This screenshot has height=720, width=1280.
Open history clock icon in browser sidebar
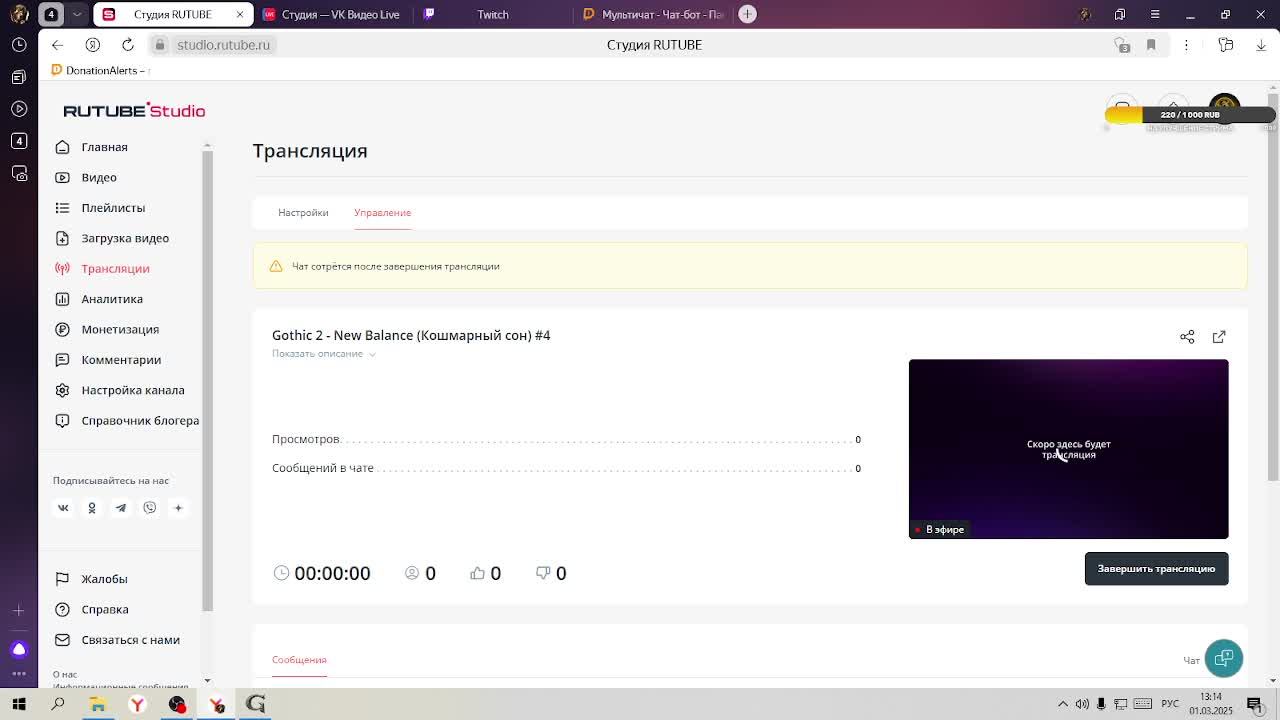[19, 45]
